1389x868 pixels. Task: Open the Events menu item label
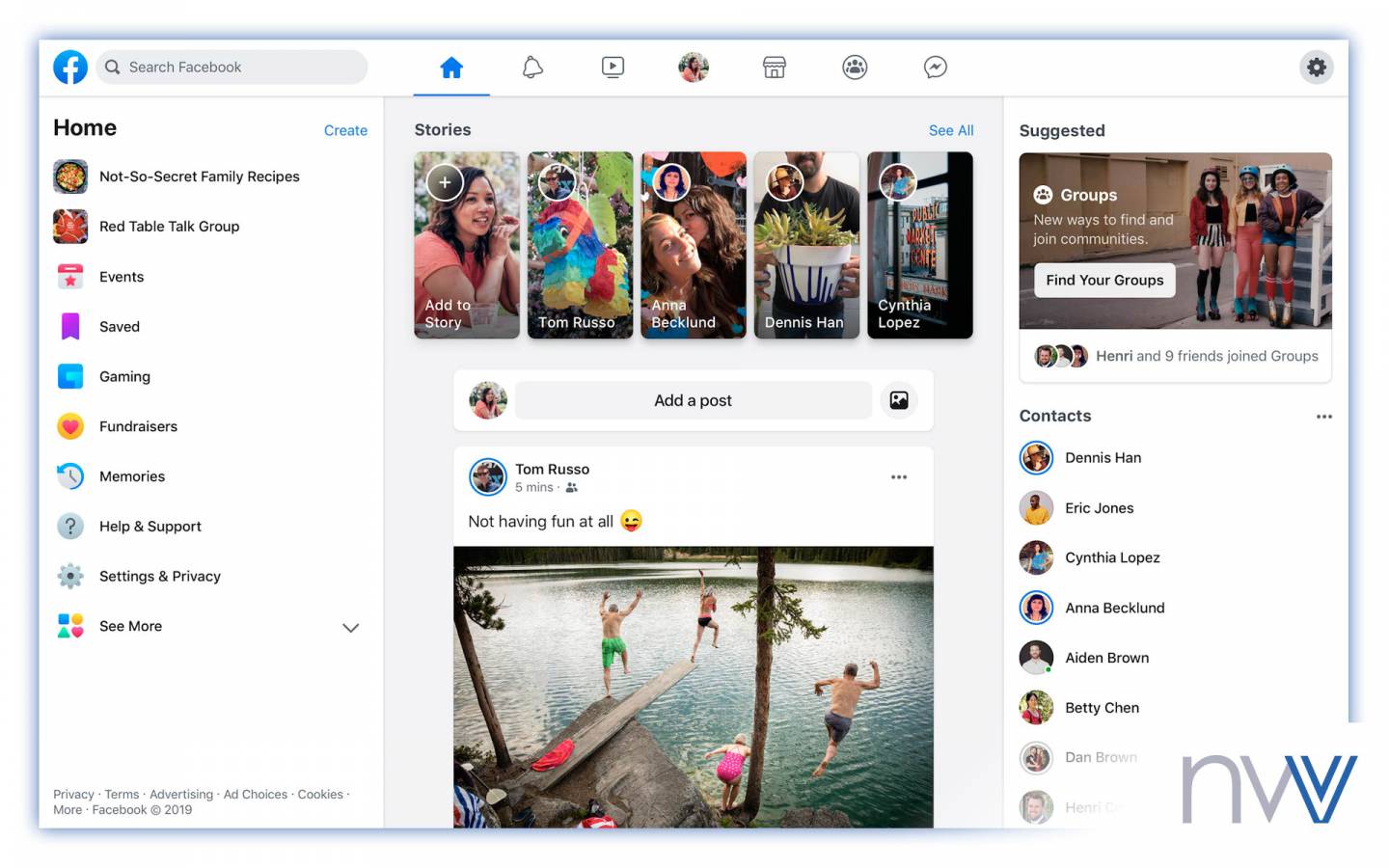tap(122, 277)
